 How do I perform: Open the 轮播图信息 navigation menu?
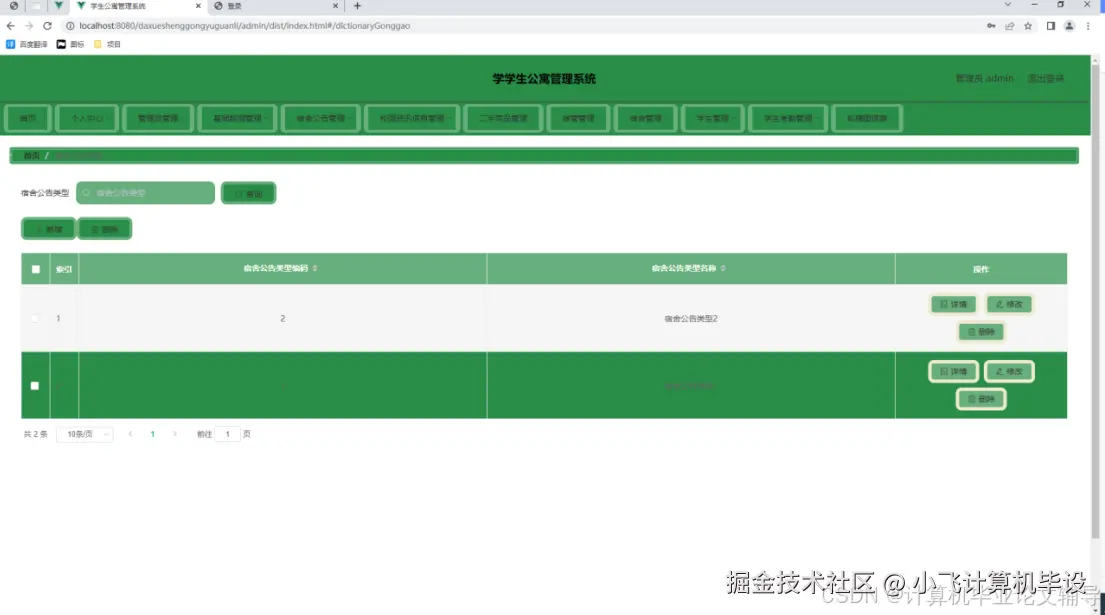click(x=867, y=118)
